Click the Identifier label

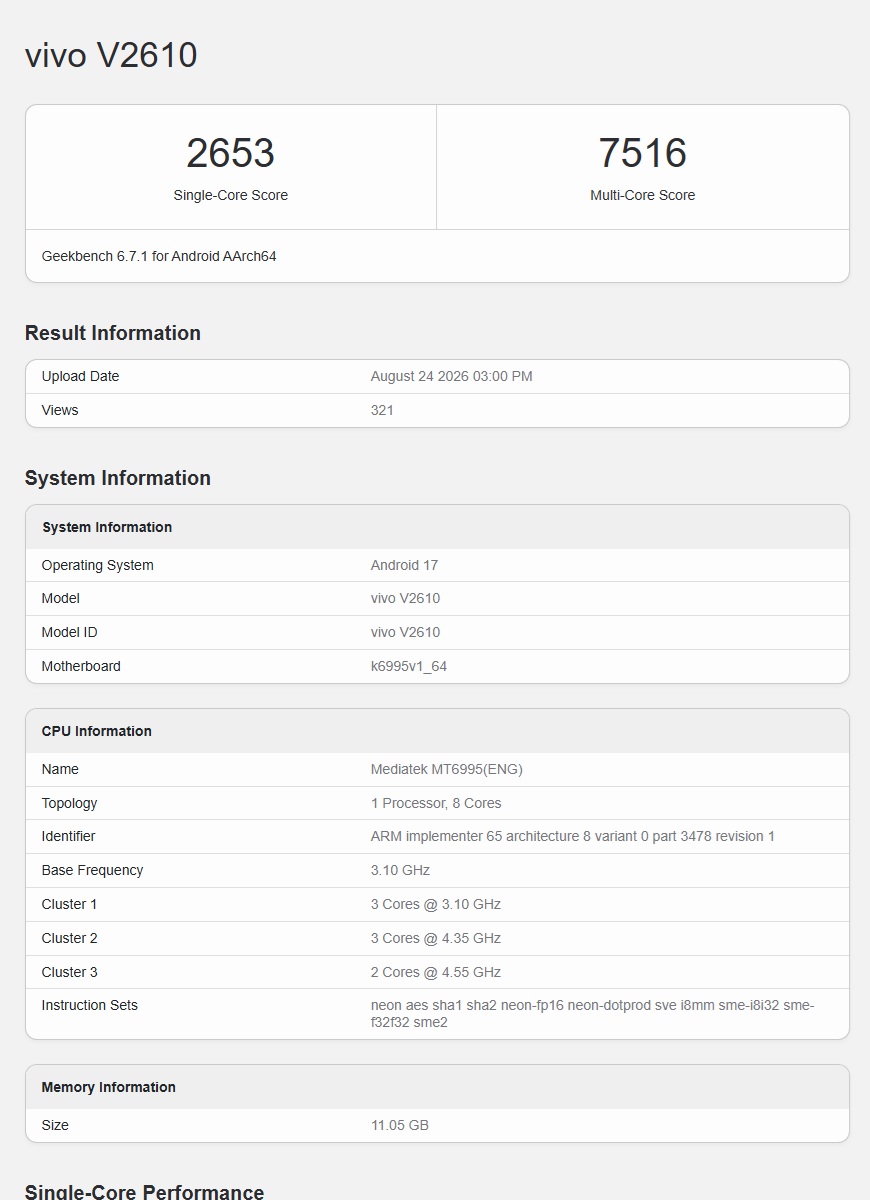[x=69, y=836]
